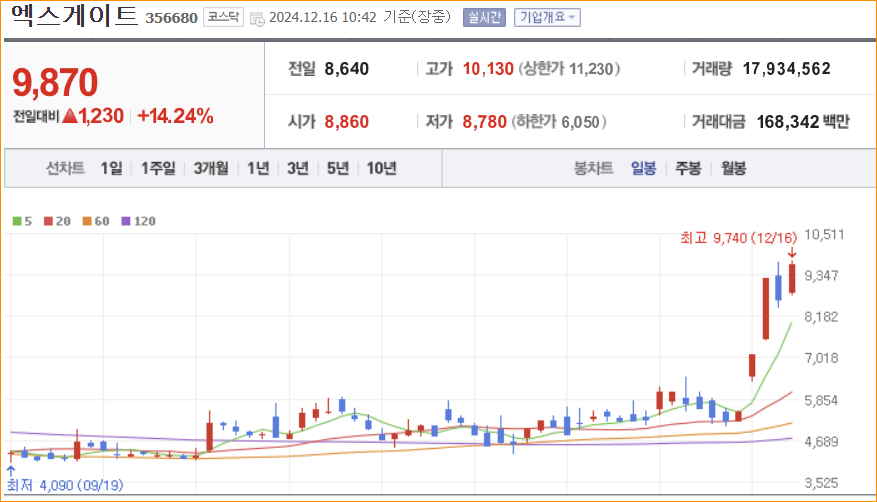The height and width of the screenshot is (502, 877).
Task: Open the 기업개요 dropdown
Action: click(x=547, y=17)
